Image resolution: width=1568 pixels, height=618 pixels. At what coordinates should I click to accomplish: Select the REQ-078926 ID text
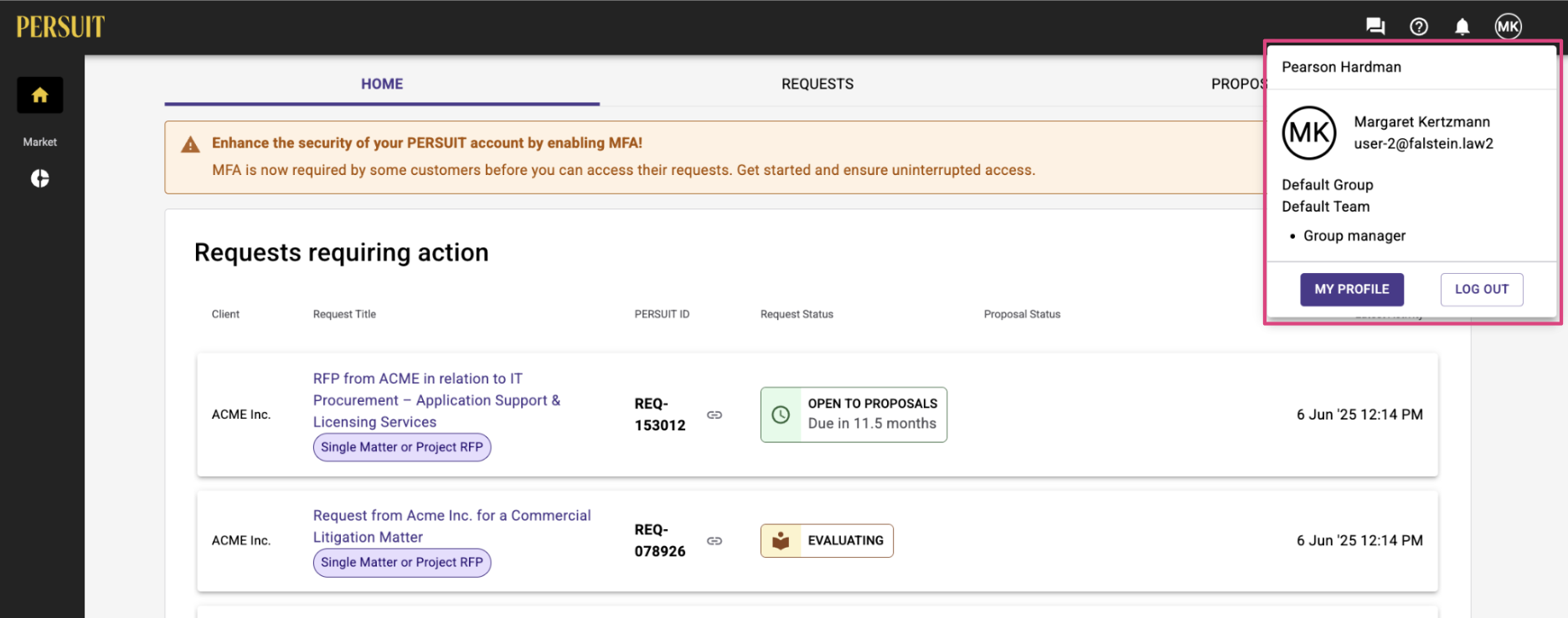click(660, 541)
